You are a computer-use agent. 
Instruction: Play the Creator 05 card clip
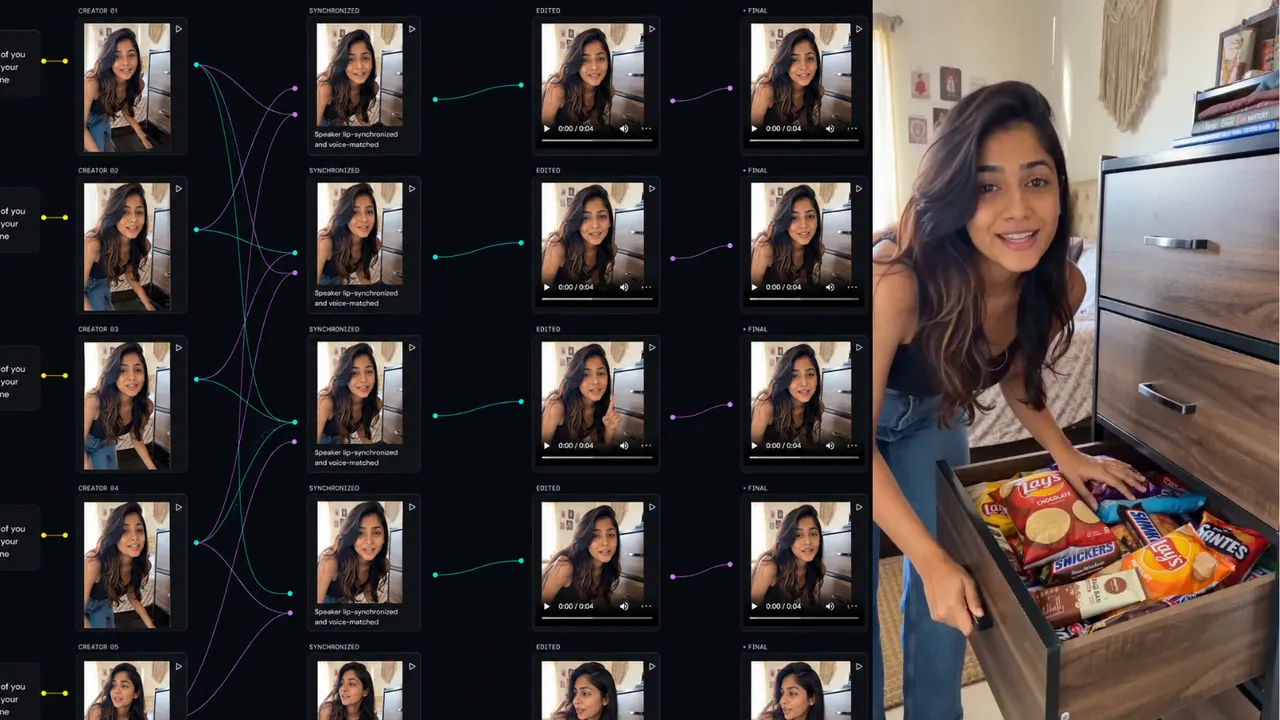[x=179, y=666]
